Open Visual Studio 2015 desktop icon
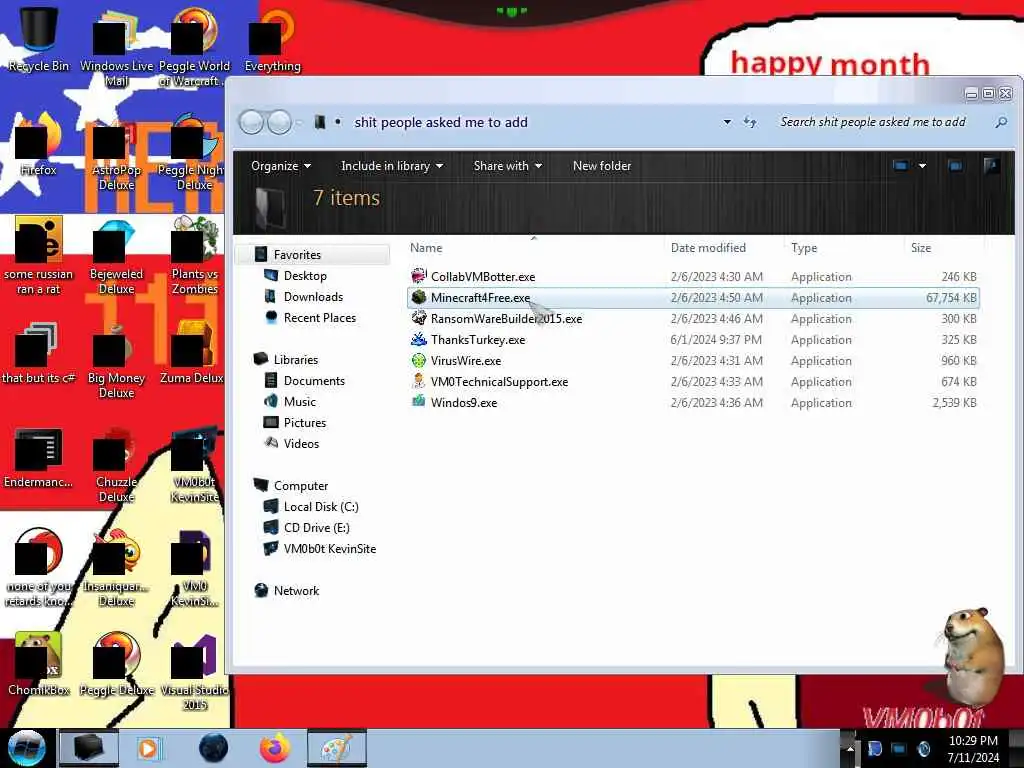Viewport: 1024px width, 768px height. click(195, 673)
